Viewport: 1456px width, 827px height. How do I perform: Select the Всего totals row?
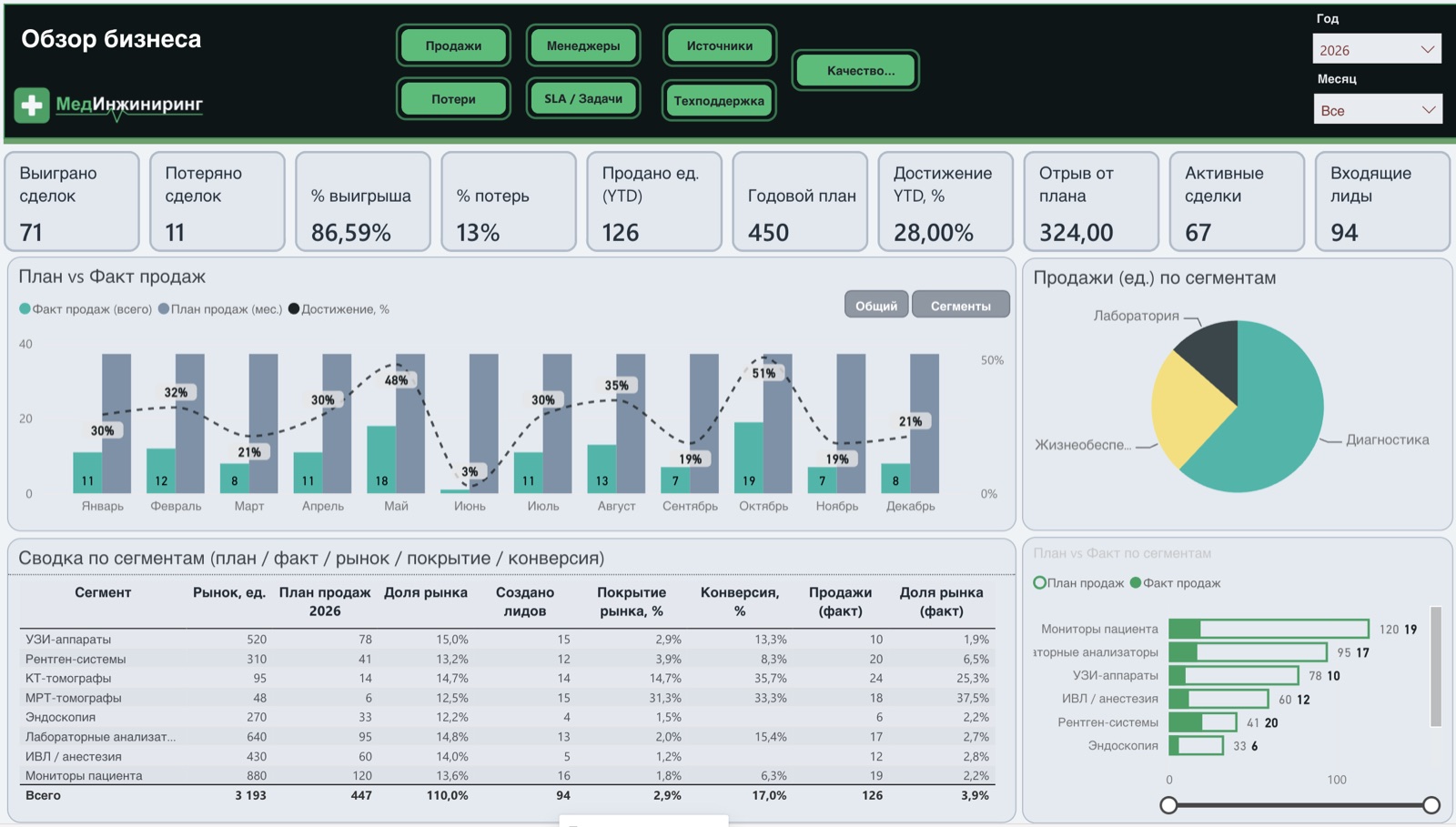click(507, 795)
